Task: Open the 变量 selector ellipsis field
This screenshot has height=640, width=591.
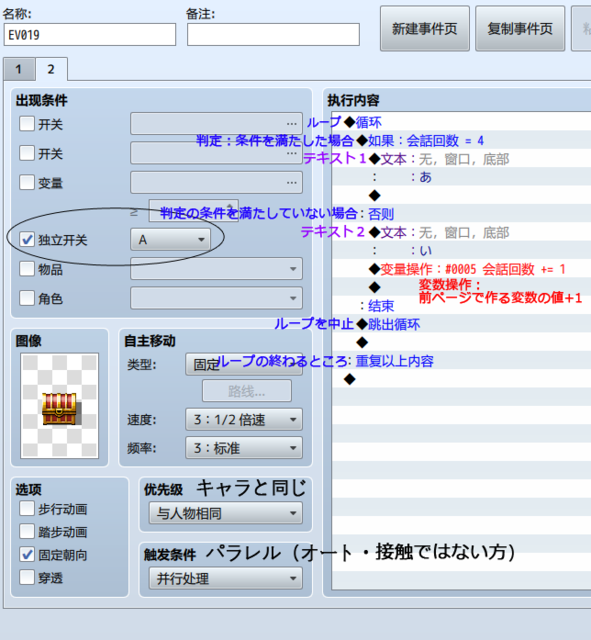Action: coord(216,182)
